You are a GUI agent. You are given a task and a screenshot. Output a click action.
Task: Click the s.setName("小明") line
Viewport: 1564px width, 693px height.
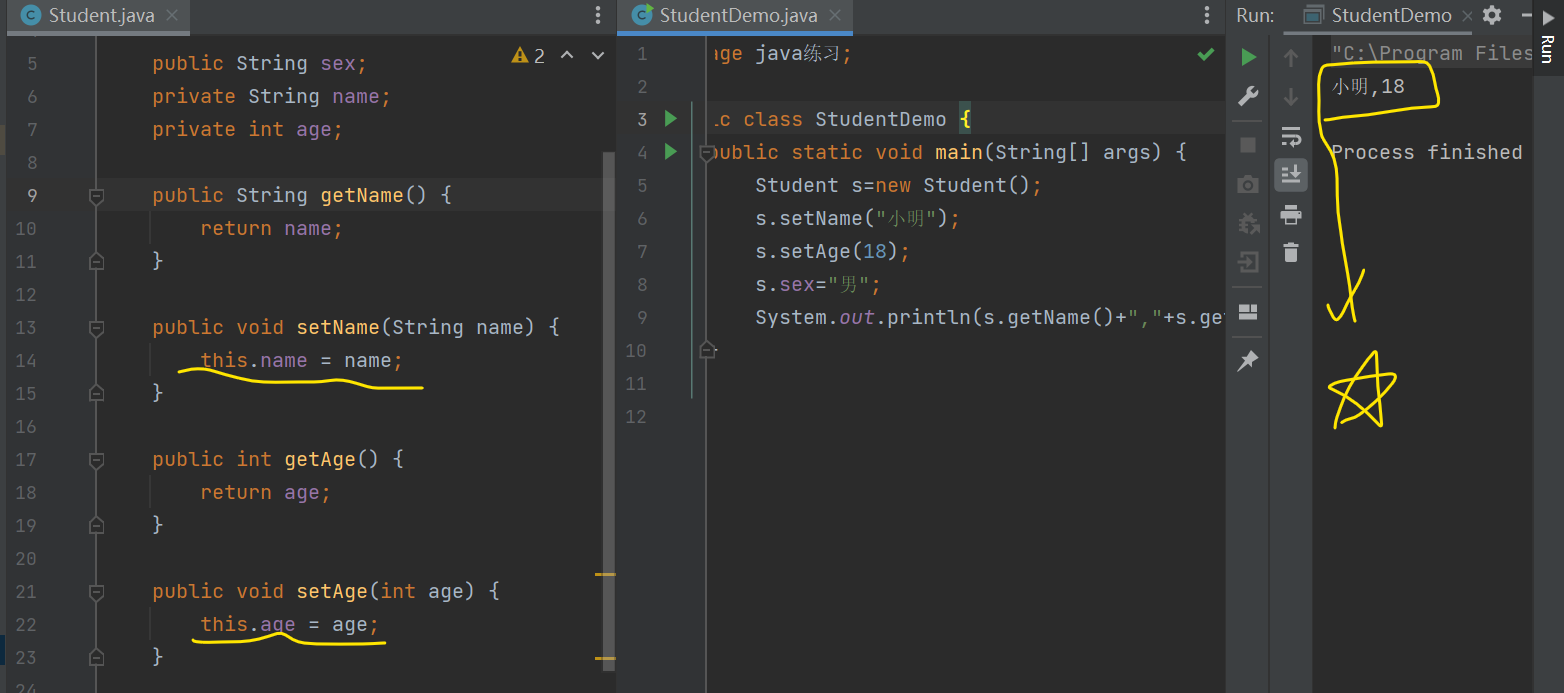[857, 219]
